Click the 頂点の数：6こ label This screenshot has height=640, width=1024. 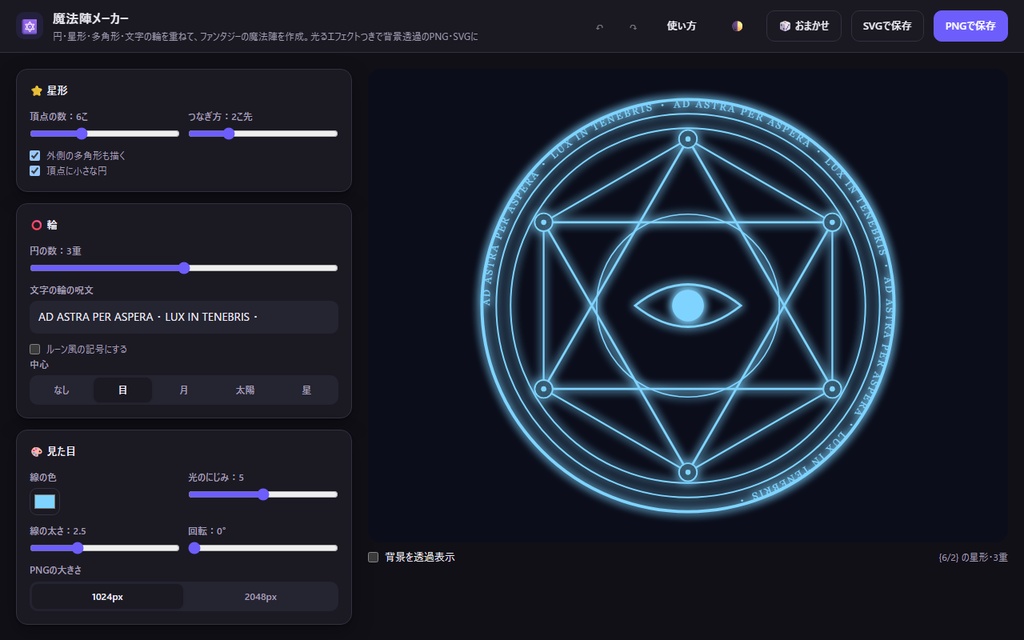tap(59, 116)
